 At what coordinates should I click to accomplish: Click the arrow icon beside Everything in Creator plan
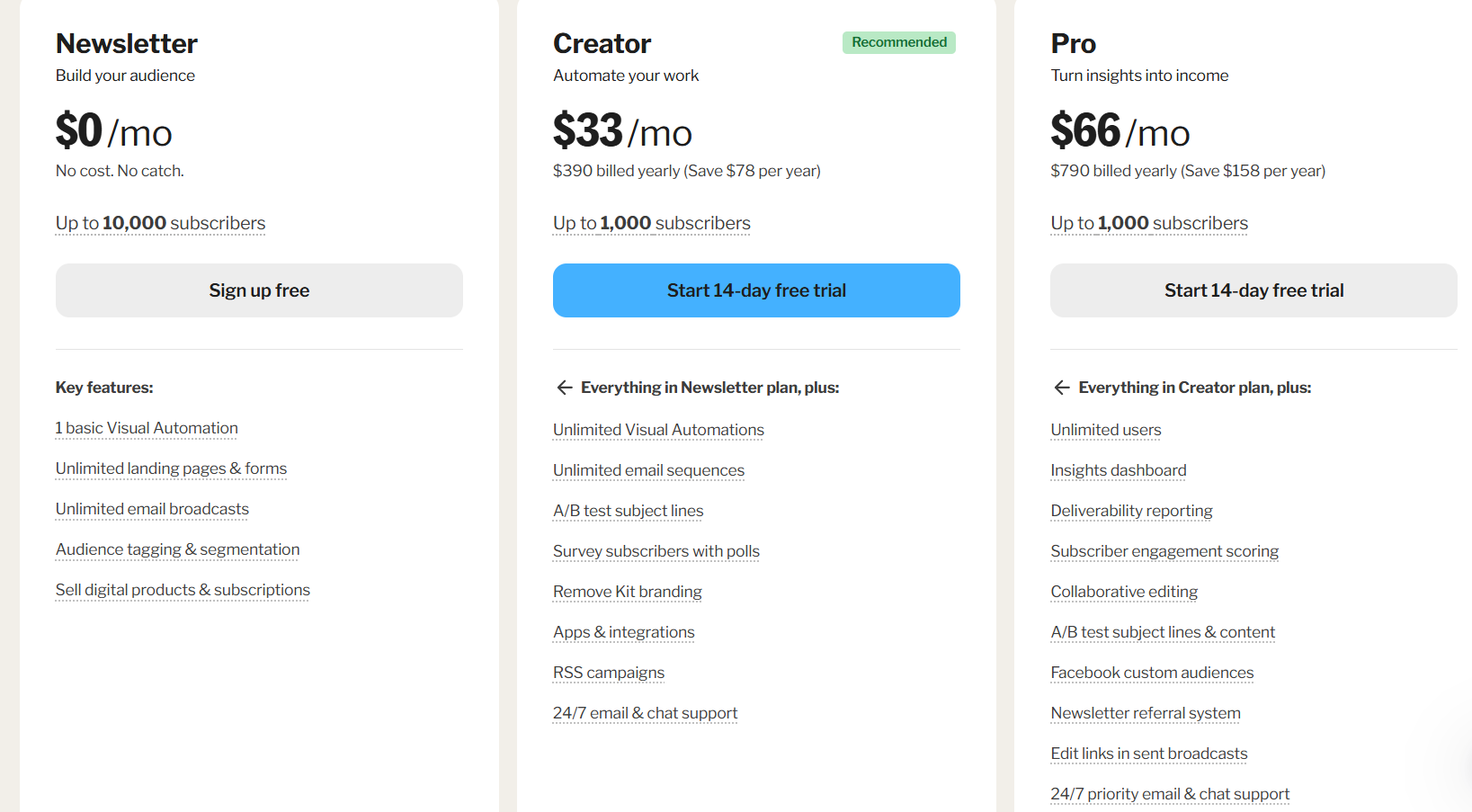point(1061,388)
